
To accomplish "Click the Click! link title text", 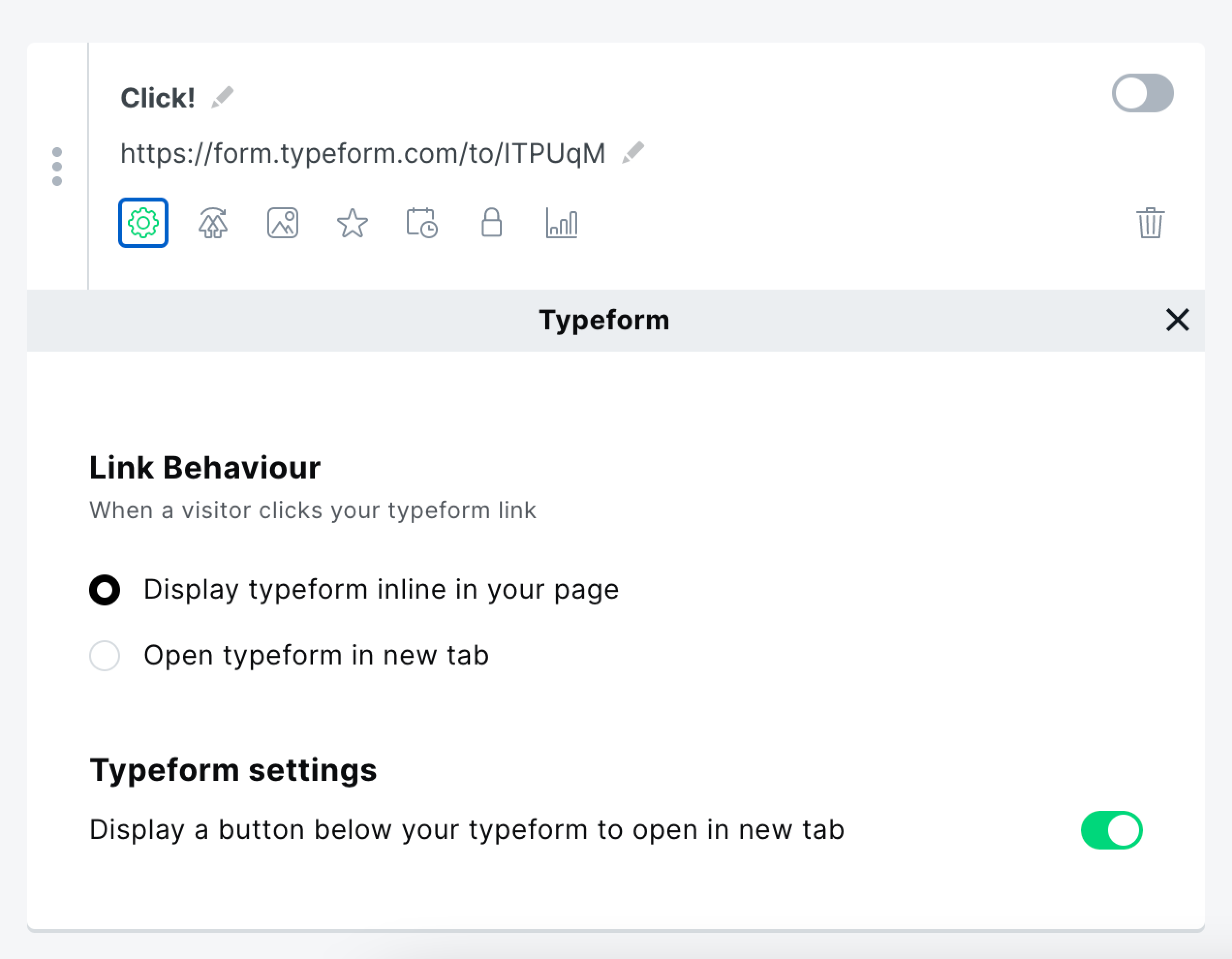I will [x=158, y=97].
